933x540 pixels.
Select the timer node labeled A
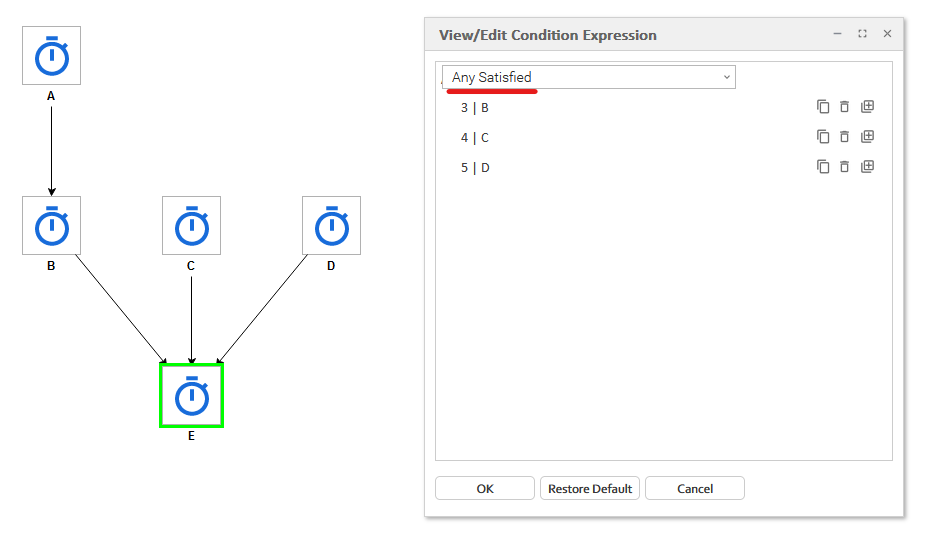coord(52,56)
